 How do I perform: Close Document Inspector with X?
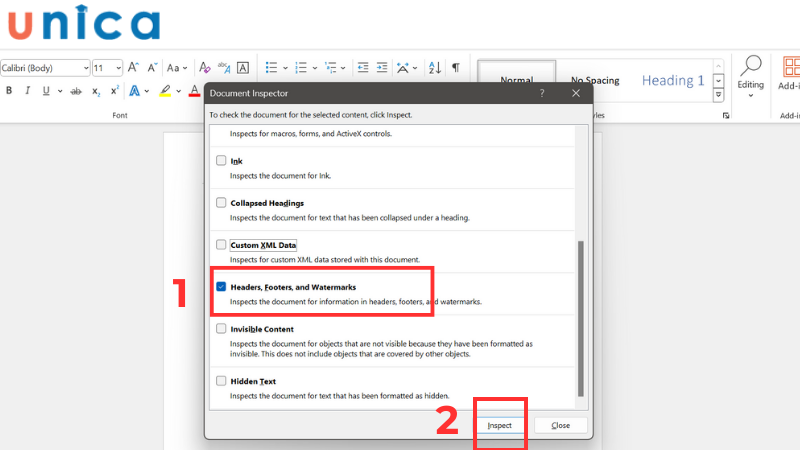(576, 93)
